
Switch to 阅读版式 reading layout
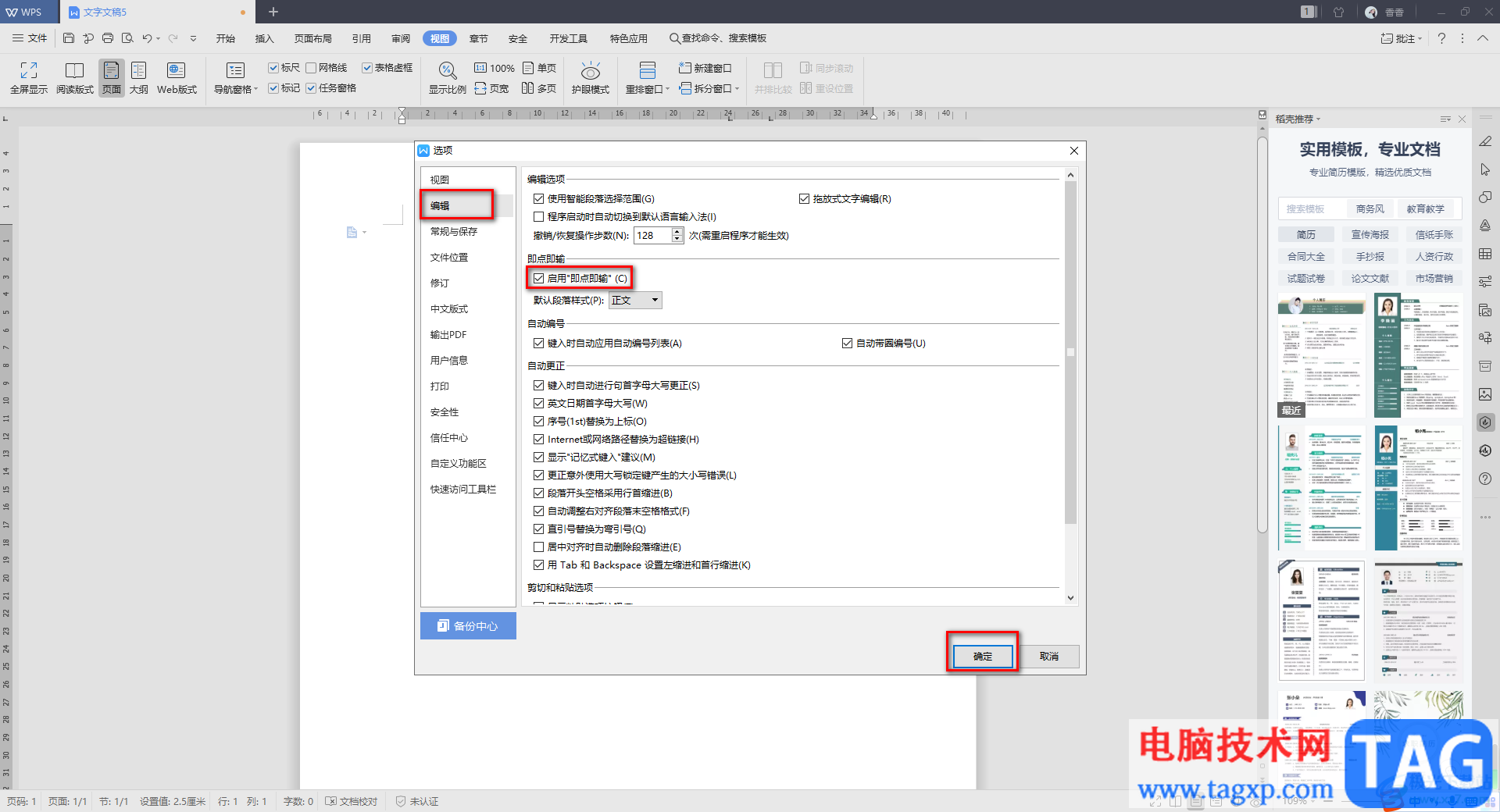pos(74,78)
